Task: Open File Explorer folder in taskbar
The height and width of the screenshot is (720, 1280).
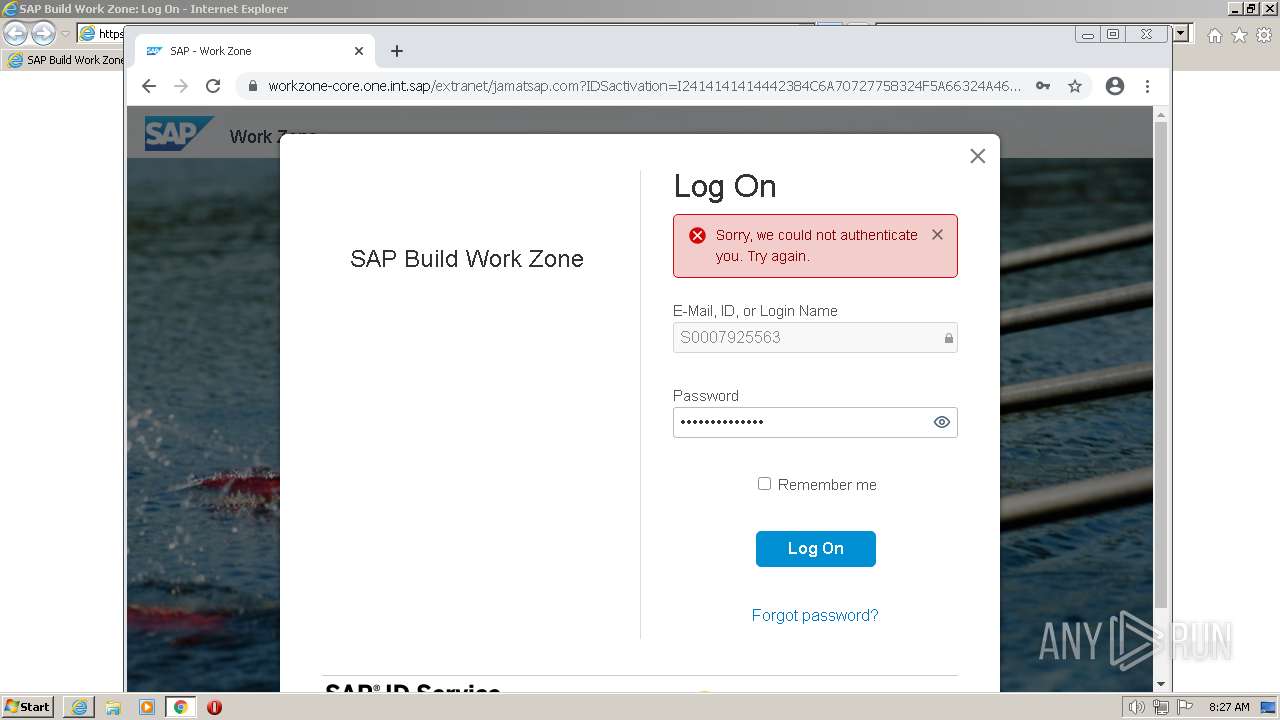Action: tap(113, 707)
